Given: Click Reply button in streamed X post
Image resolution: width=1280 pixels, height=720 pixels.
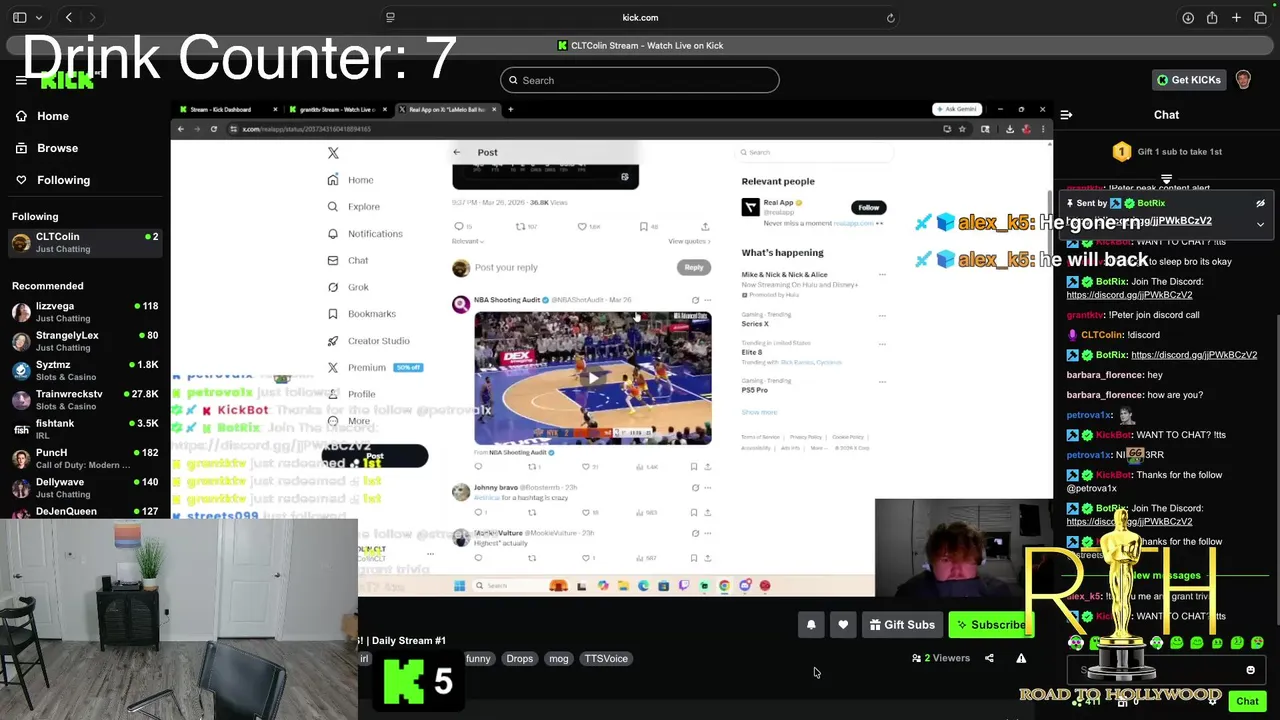Looking at the screenshot, I should 694,267.
